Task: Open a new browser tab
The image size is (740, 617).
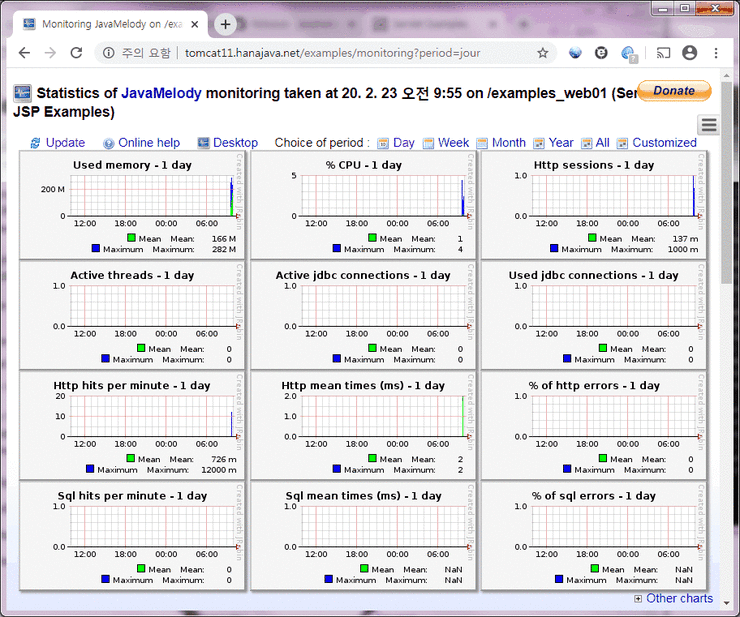Action: (x=226, y=24)
